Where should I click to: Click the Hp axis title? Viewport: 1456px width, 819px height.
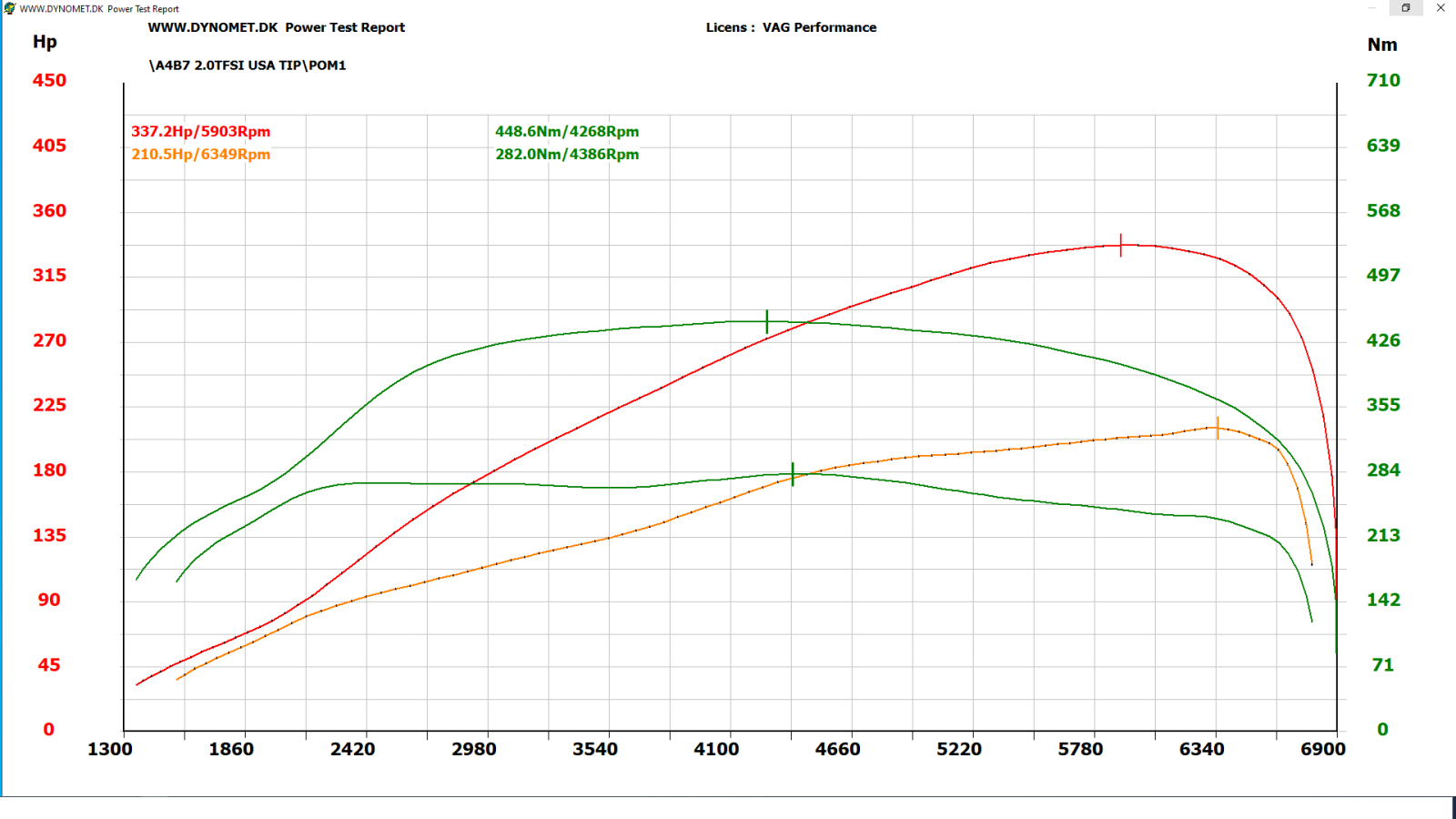point(45,42)
